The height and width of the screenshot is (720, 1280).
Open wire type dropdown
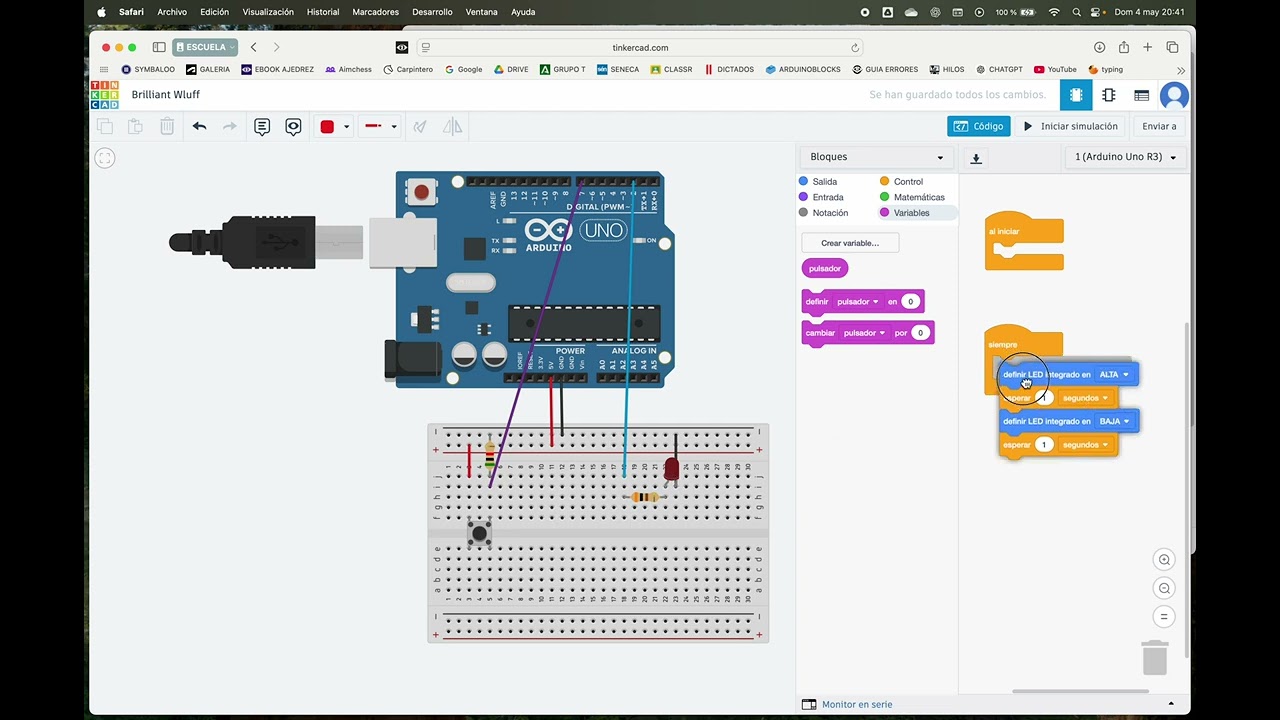(x=393, y=126)
